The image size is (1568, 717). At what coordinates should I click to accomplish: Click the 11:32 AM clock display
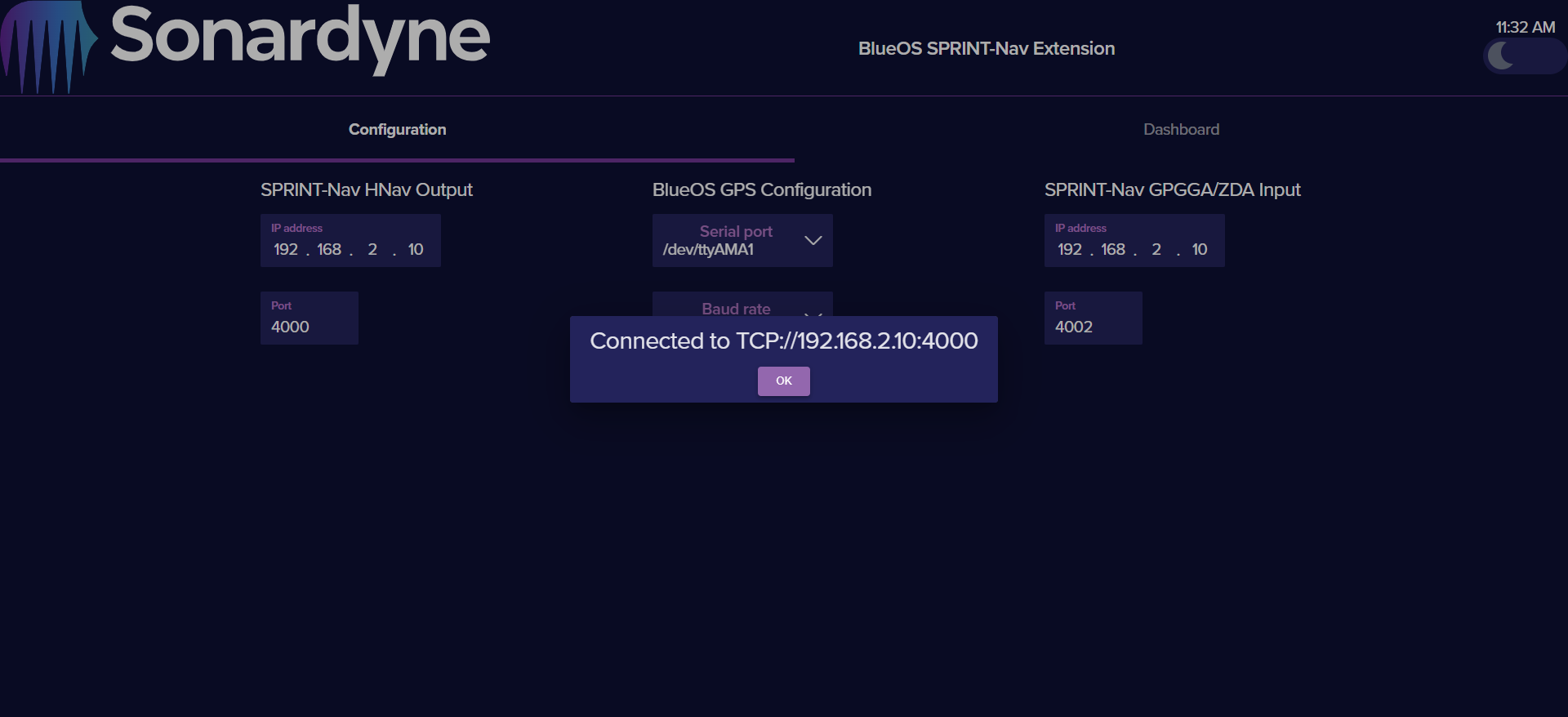pyautogui.click(x=1525, y=27)
